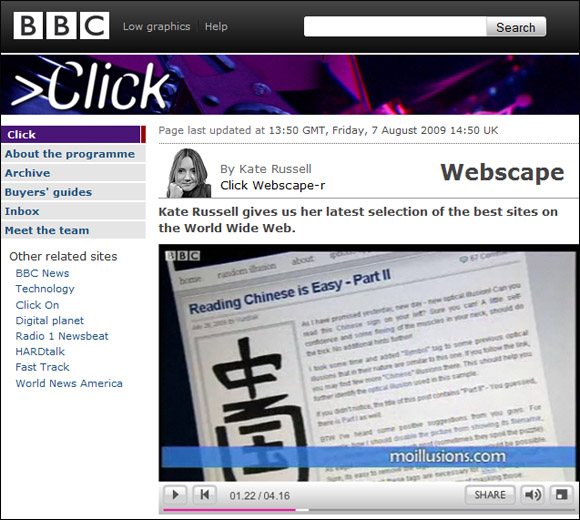The image size is (580, 520).
Task: Open the Click On link
Action: click(37, 305)
